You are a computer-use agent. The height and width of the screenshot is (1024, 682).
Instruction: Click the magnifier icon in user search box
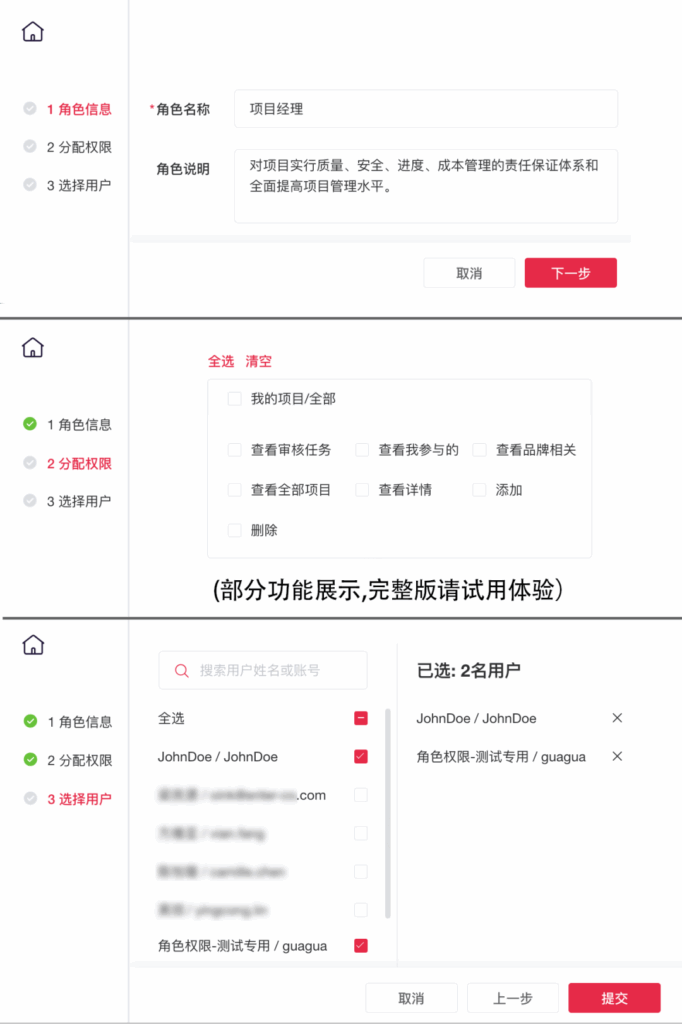182,671
